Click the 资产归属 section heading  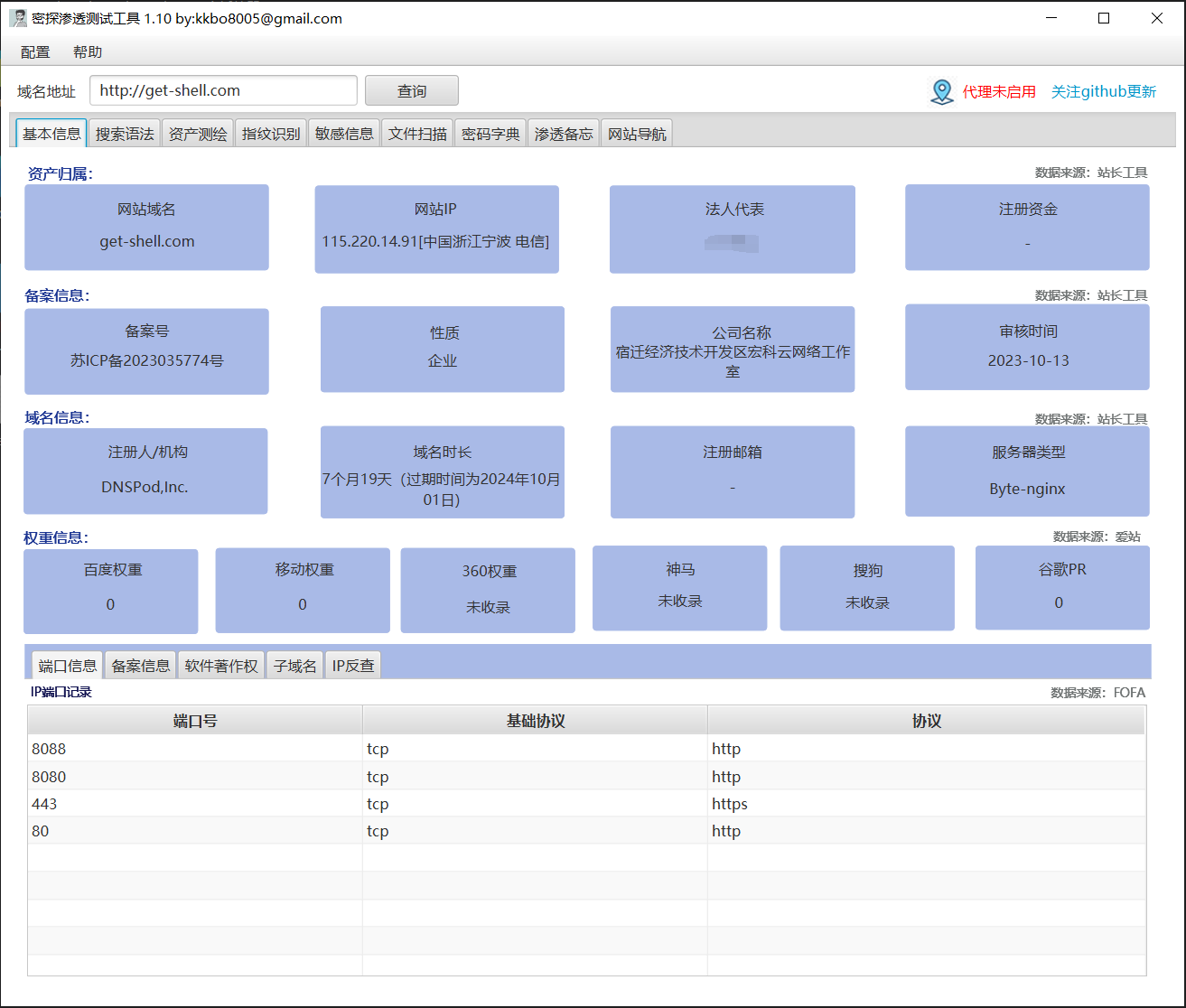click(60, 173)
